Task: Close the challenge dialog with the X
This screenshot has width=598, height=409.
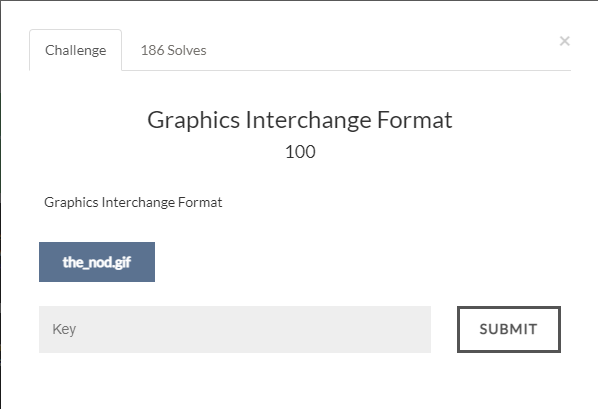Action: click(x=564, y=41)
